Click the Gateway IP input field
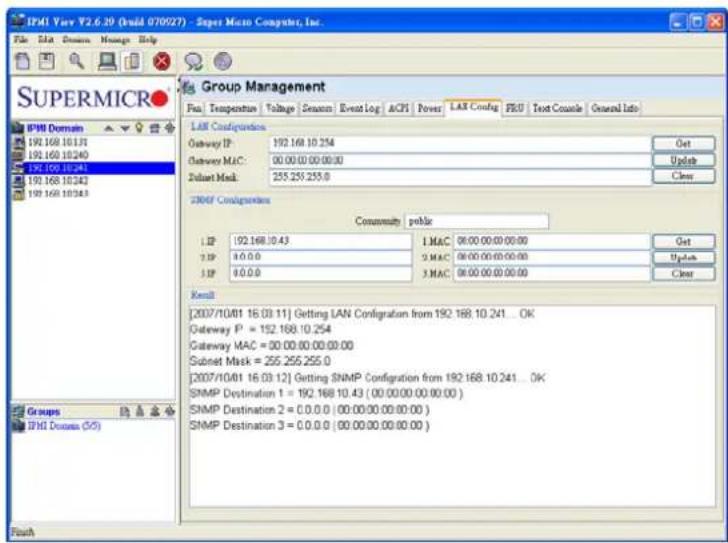The height and width of the screenshot is (543, 728). (460, 143)
